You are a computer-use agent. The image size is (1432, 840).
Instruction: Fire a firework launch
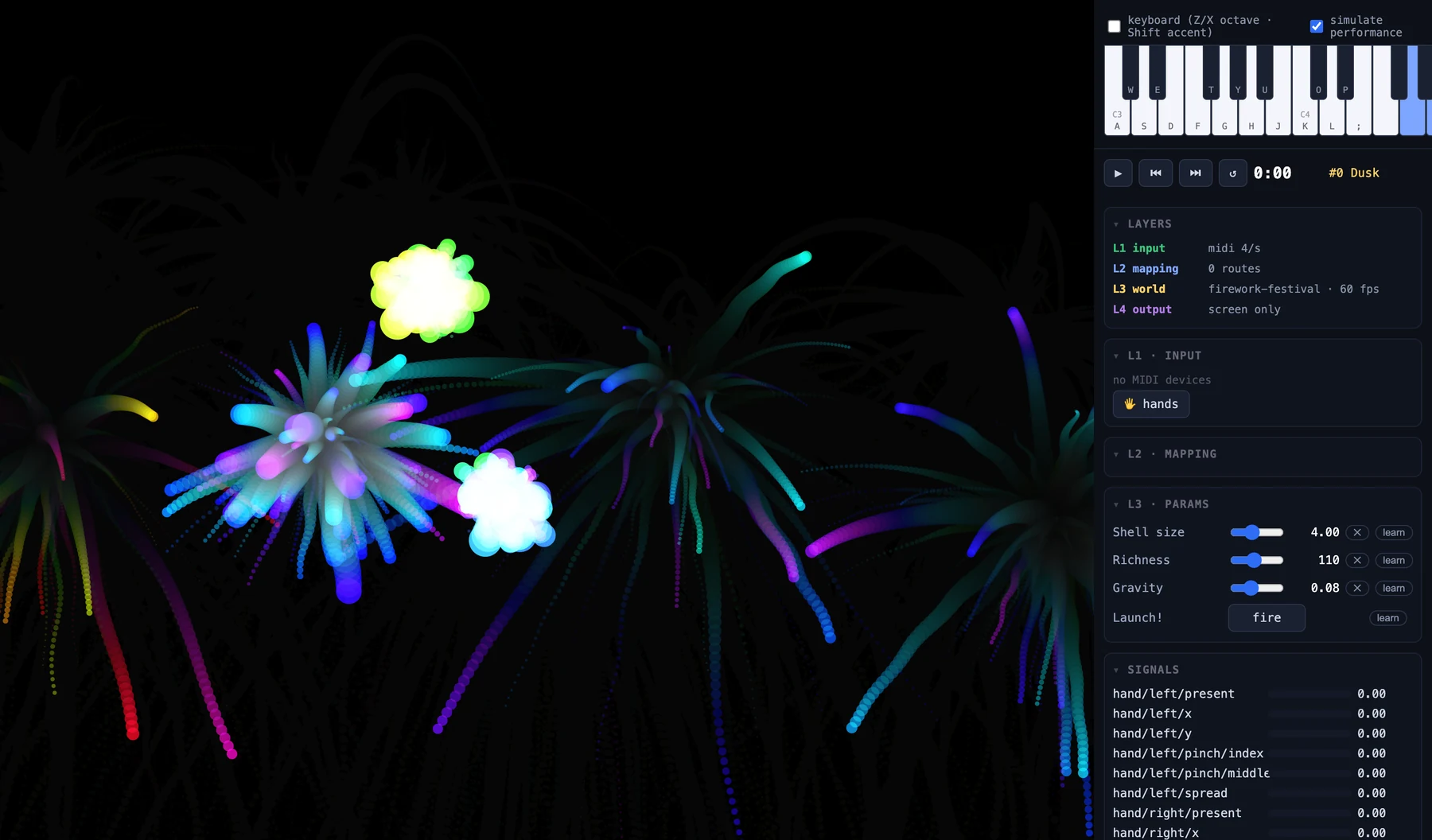(1267, 618)
